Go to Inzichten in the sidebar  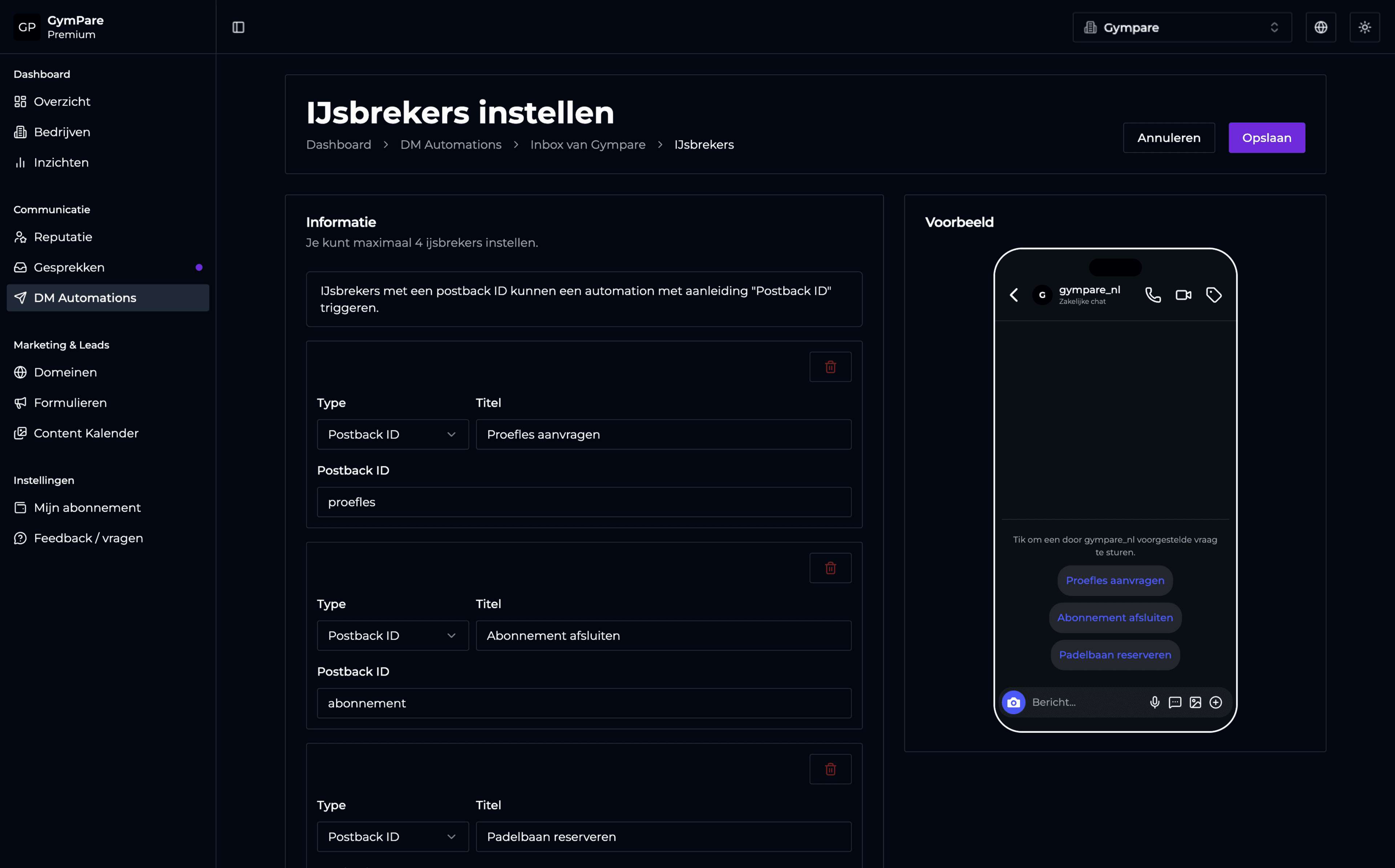[108, 162]
